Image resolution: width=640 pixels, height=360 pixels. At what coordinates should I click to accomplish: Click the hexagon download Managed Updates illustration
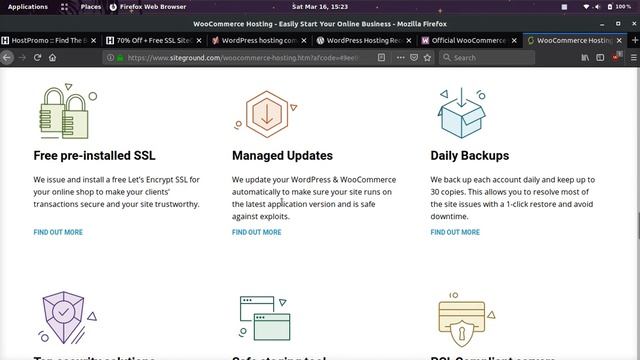[266, 114]
